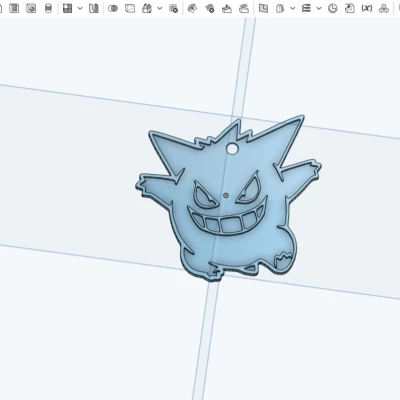
Task: Select the Linear pattern grid tool
Action: [x=68, y=8]
